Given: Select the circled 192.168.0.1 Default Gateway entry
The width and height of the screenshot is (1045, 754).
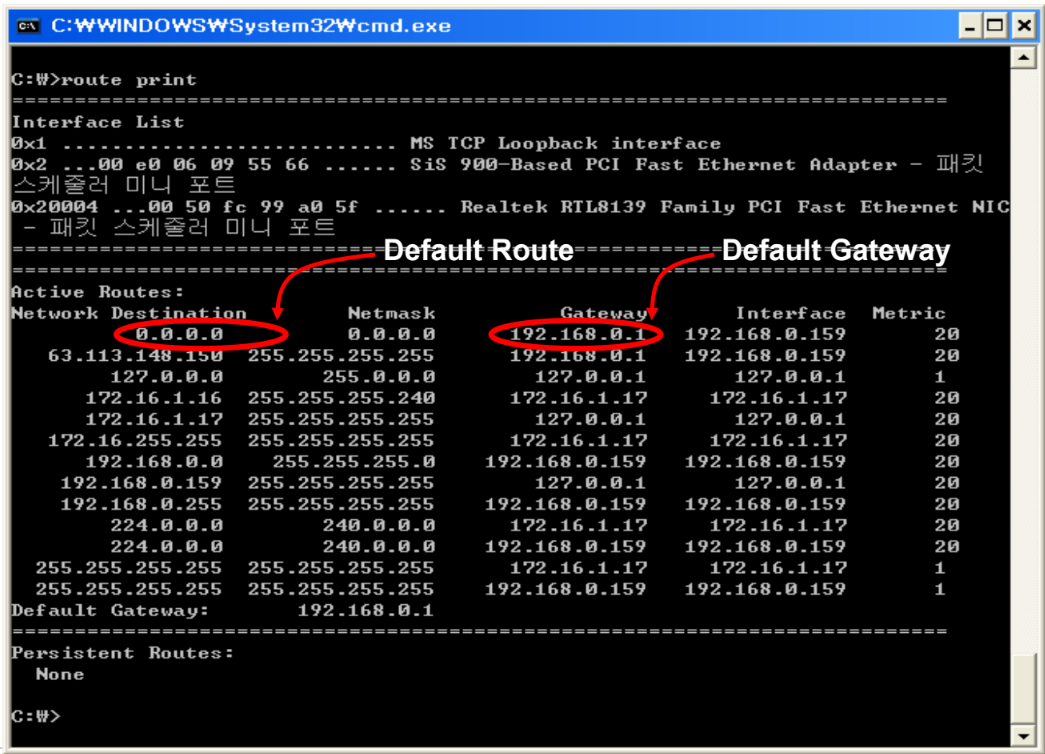Looking at the screenshot, I should click(x=577, y=333).
